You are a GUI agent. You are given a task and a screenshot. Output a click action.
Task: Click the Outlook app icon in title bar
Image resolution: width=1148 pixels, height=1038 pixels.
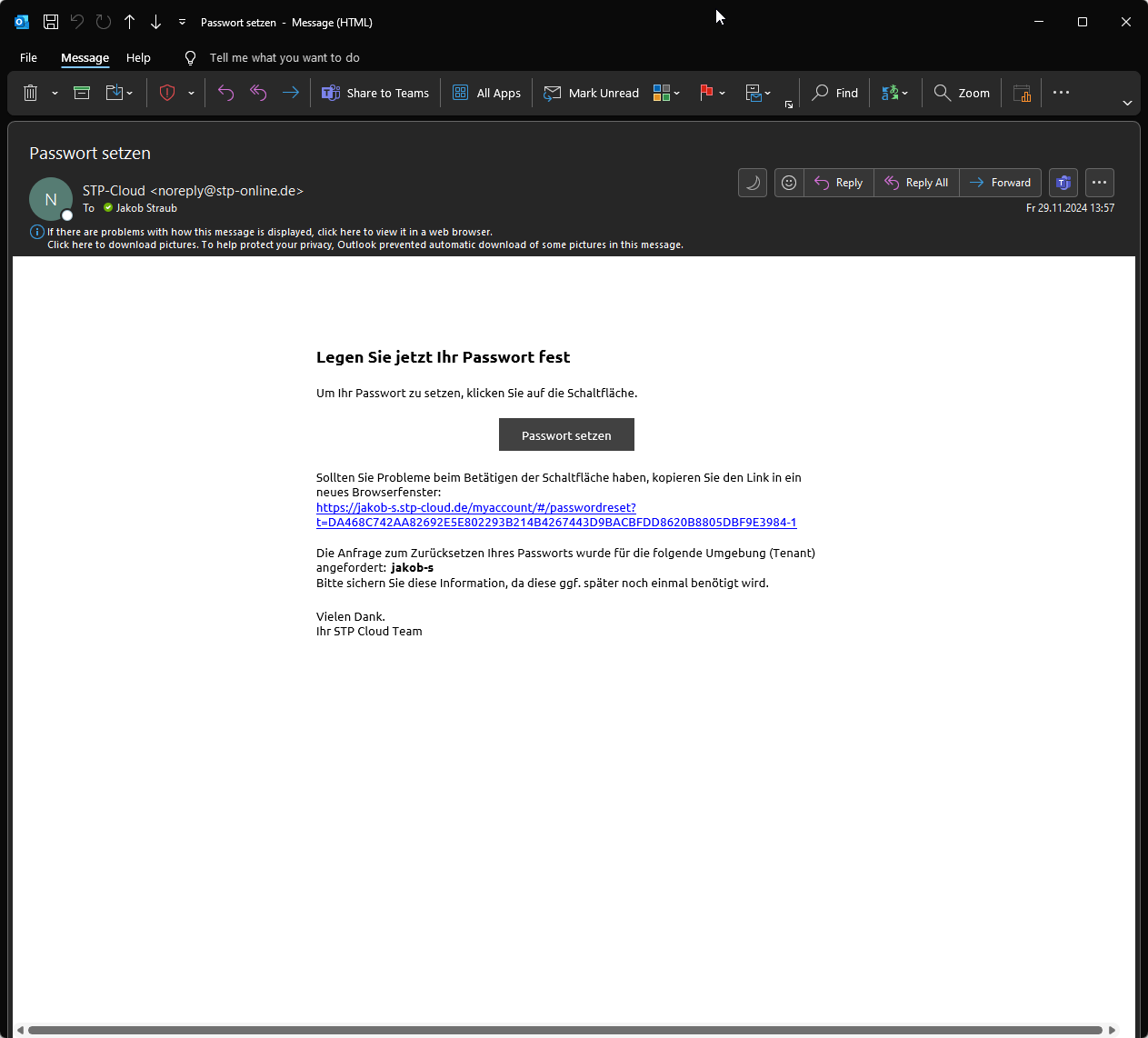click(x=22, y=22)
